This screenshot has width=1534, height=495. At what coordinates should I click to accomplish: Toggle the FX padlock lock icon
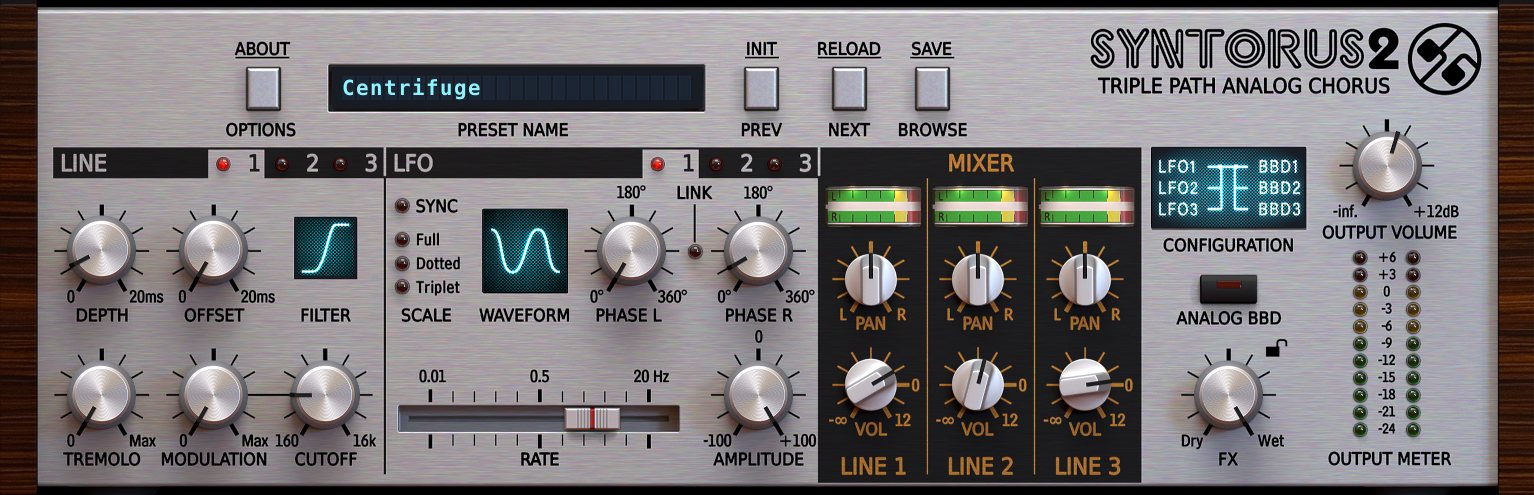pyautogui.click(x=1275, y=348)
